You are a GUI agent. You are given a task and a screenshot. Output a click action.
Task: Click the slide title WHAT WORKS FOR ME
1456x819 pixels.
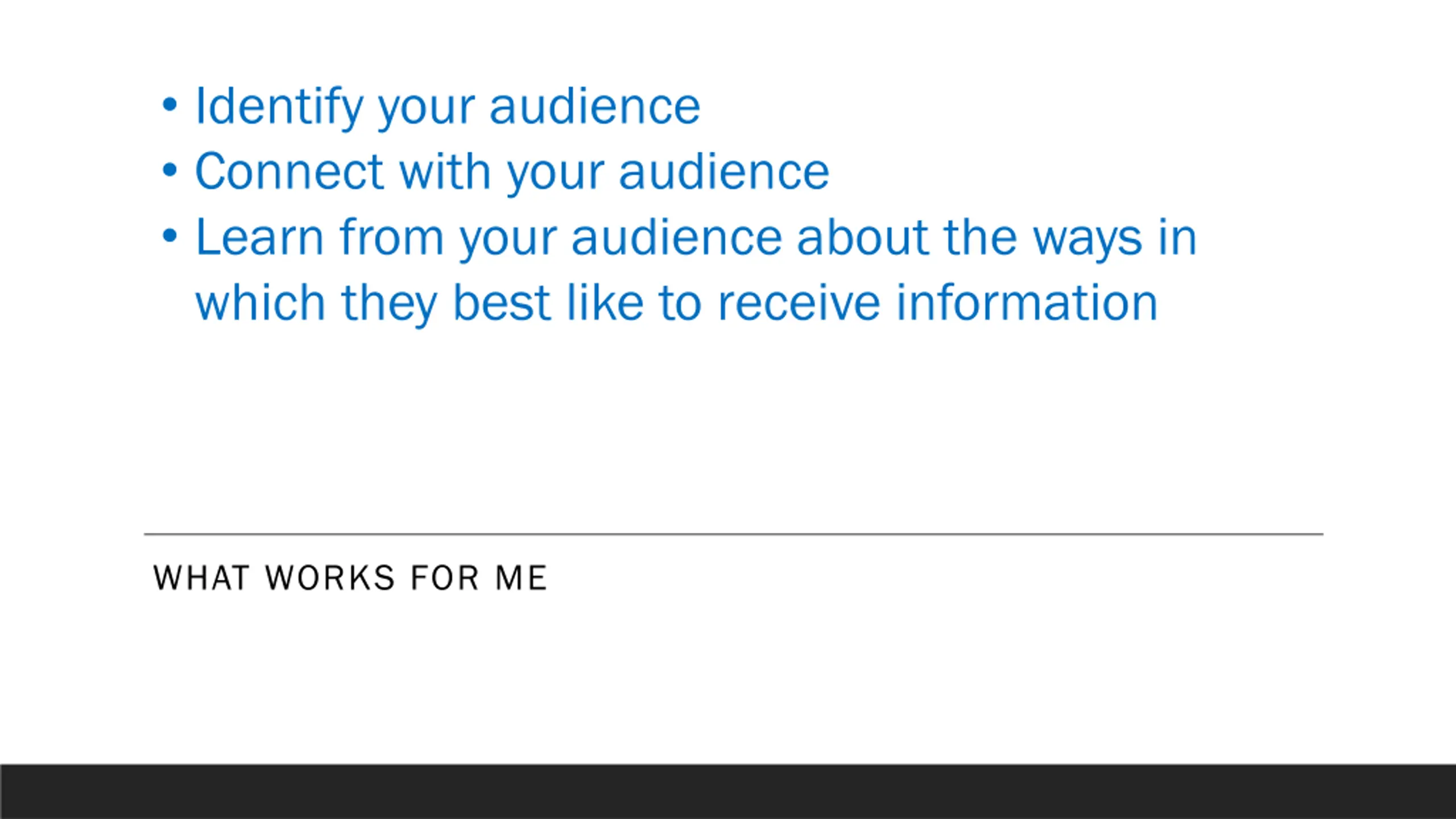point(350,578)
